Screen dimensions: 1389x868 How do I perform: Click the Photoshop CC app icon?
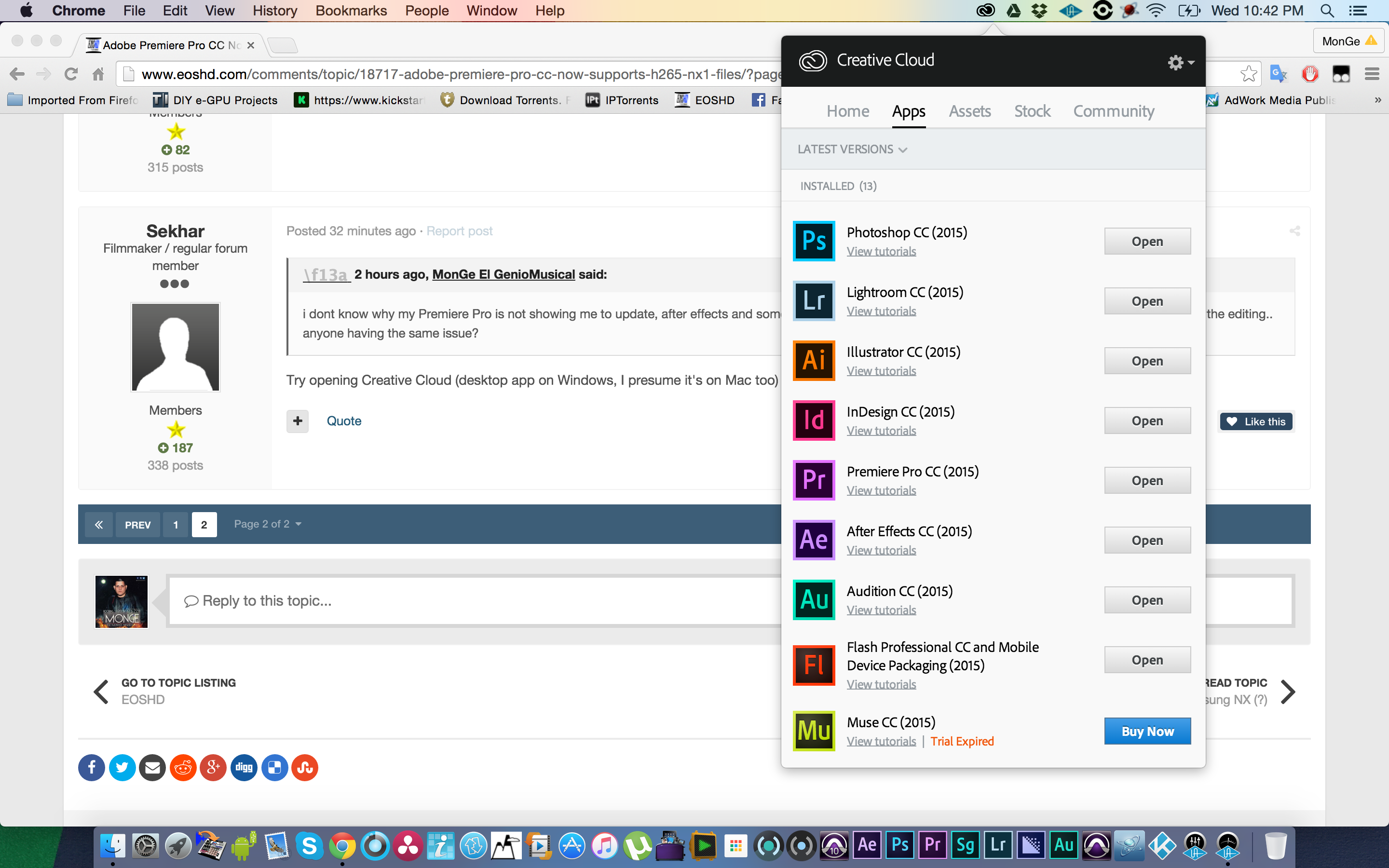pyautogui.click(x=814, y=241)
